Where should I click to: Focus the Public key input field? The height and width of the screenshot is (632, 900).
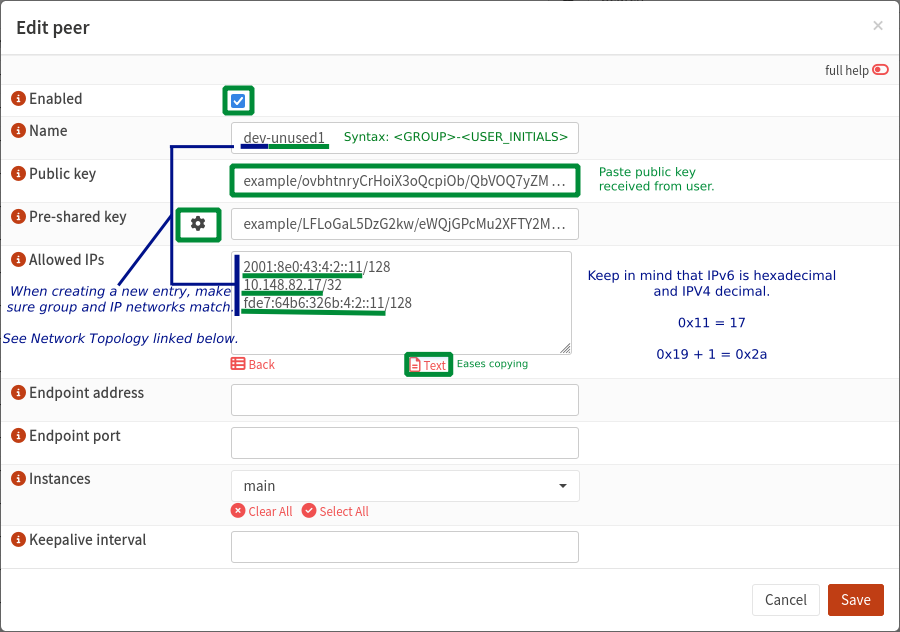pyautogui.click(x=405, y=181)
